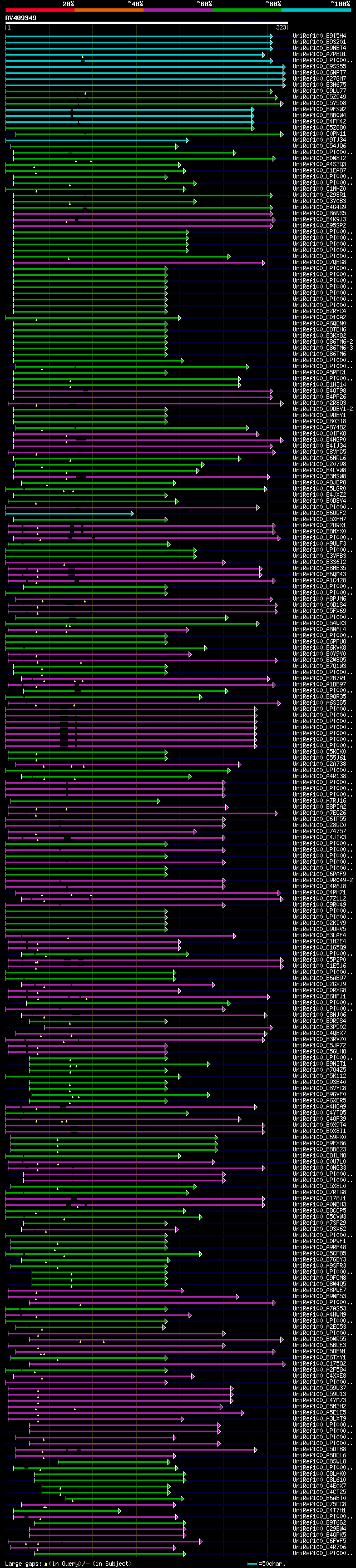Select label UniRef100_Q27GM7
356x1568 pixels.
319,78
